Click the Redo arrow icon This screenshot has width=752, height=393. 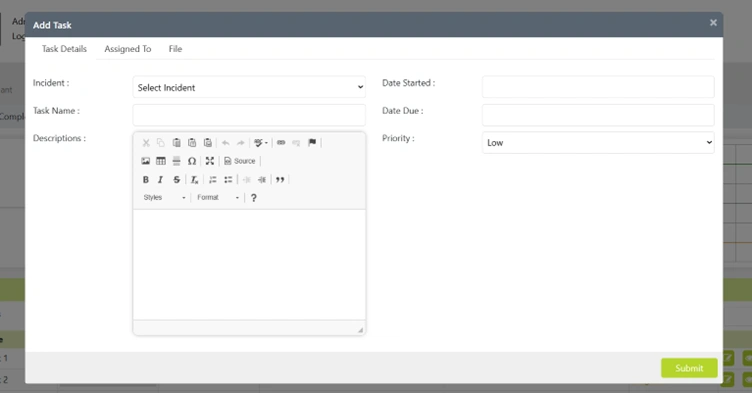pyautogui.click(x=241, y=143)
